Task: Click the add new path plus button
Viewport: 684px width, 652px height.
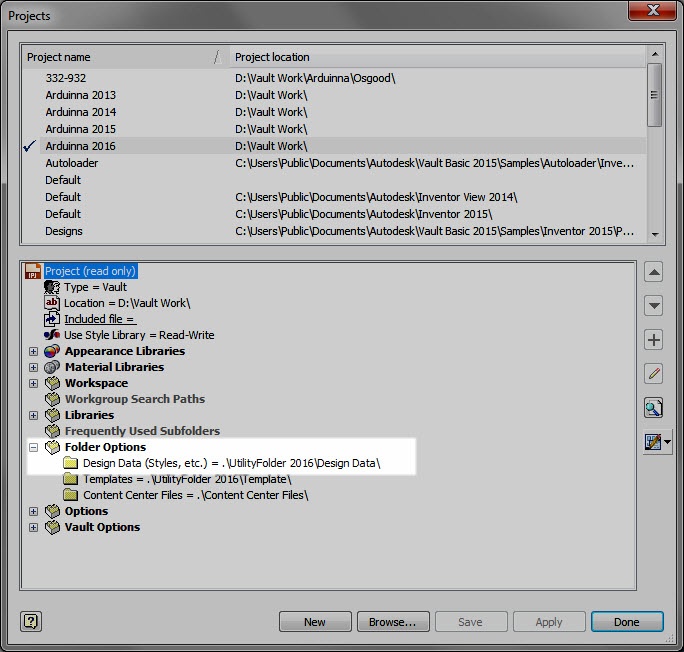Action: coord(653,340)
